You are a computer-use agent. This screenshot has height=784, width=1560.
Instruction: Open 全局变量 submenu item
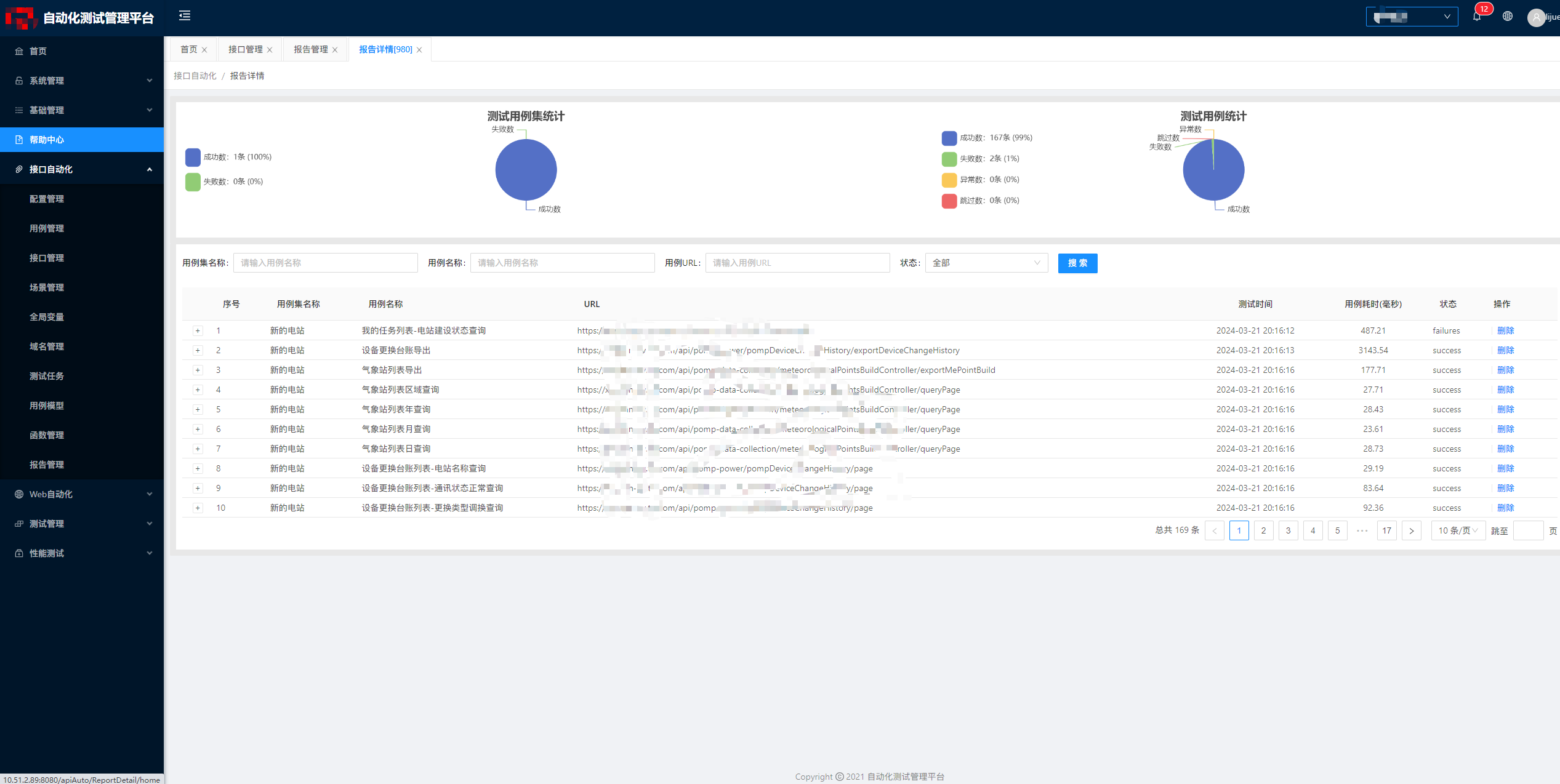click(x=82, y=317)
